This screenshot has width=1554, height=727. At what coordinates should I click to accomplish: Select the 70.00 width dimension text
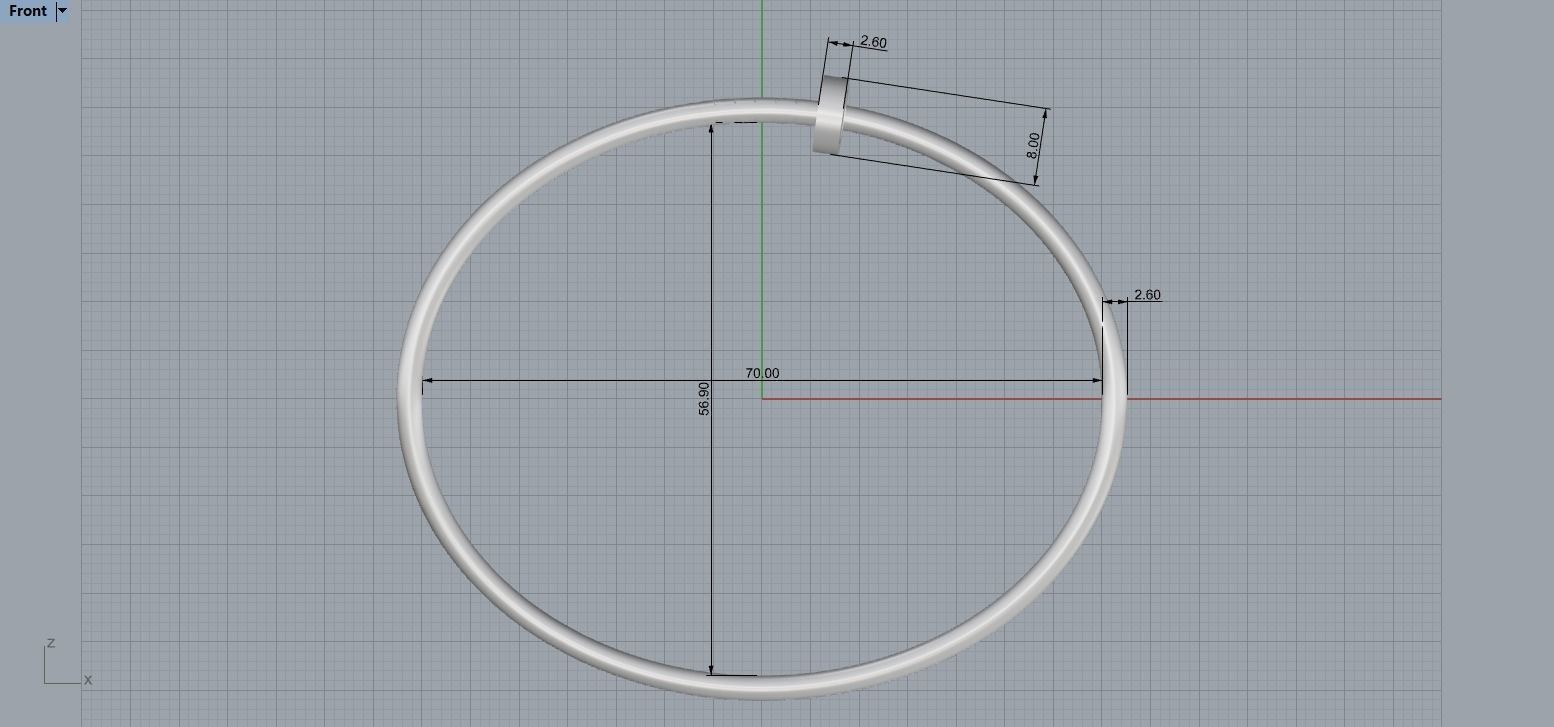click(762, 373)
